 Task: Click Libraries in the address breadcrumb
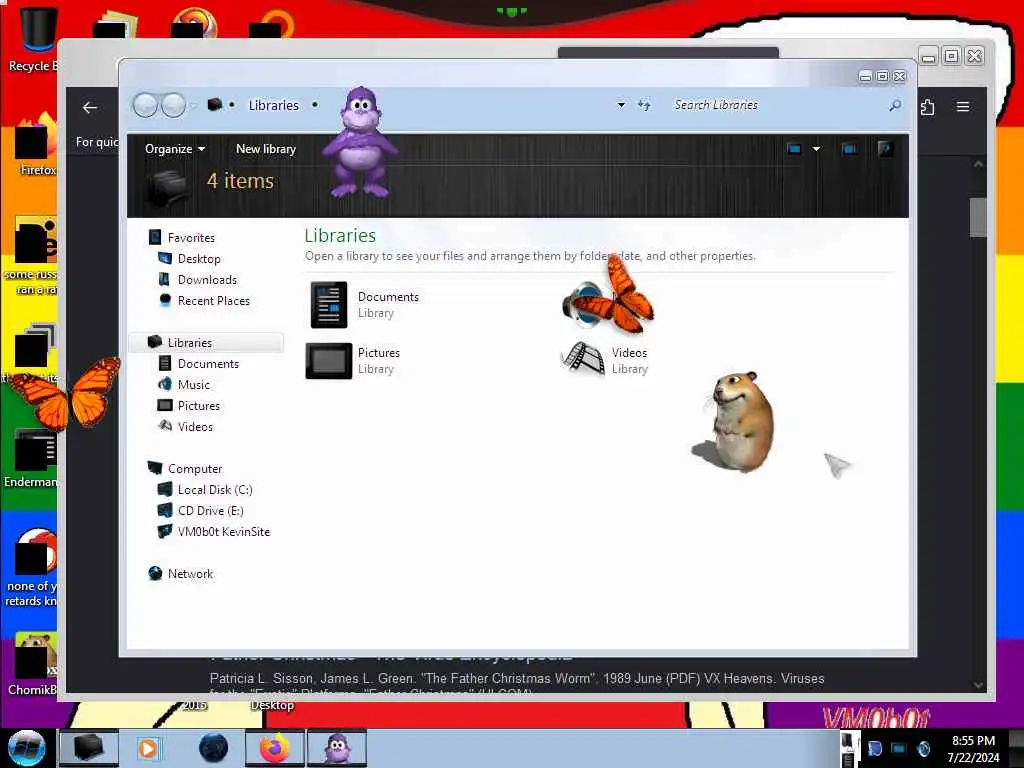274,105
